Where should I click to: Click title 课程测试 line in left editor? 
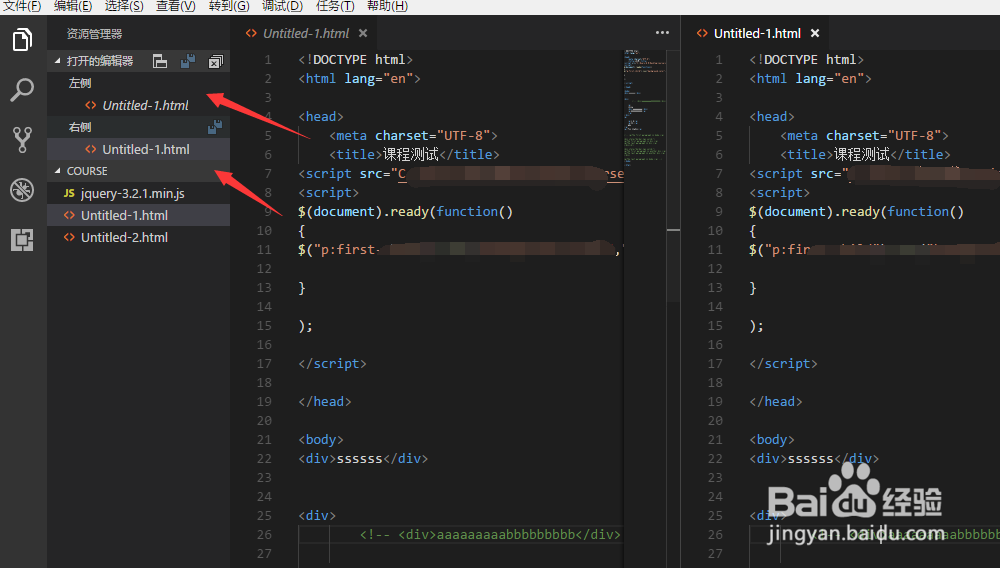414,154
